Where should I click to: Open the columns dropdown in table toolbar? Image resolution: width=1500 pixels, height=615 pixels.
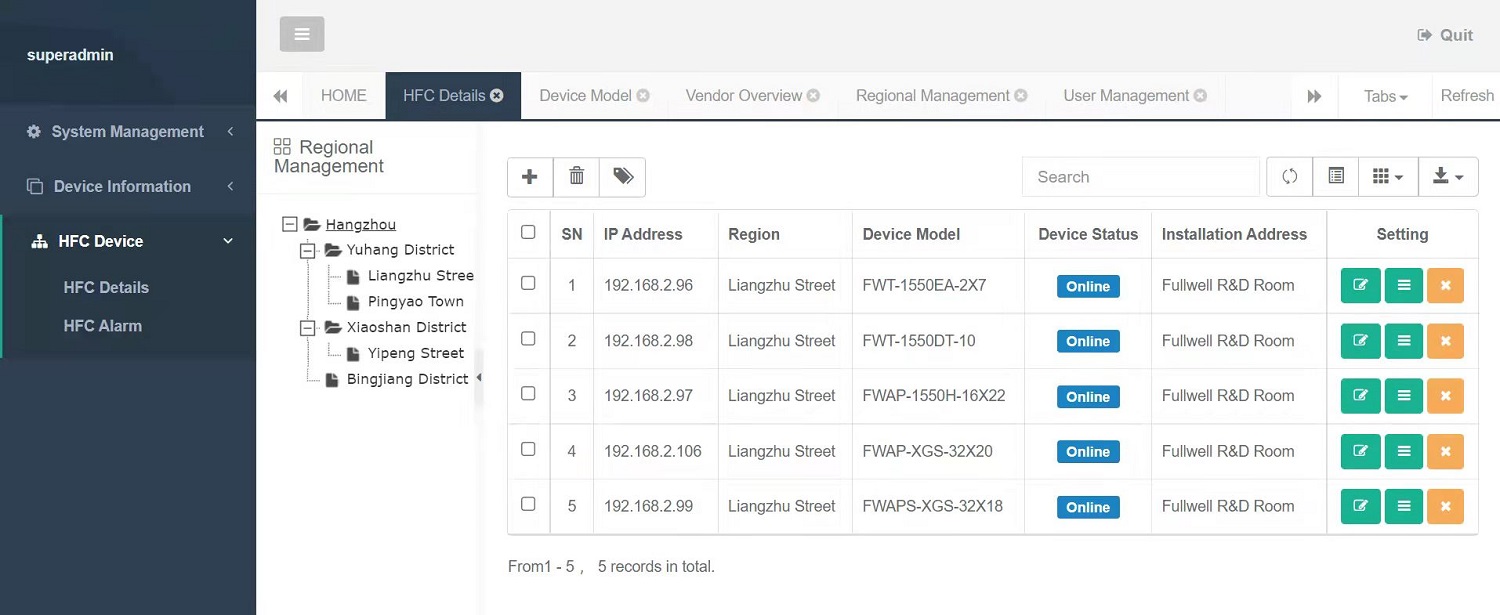[1387, 177]
